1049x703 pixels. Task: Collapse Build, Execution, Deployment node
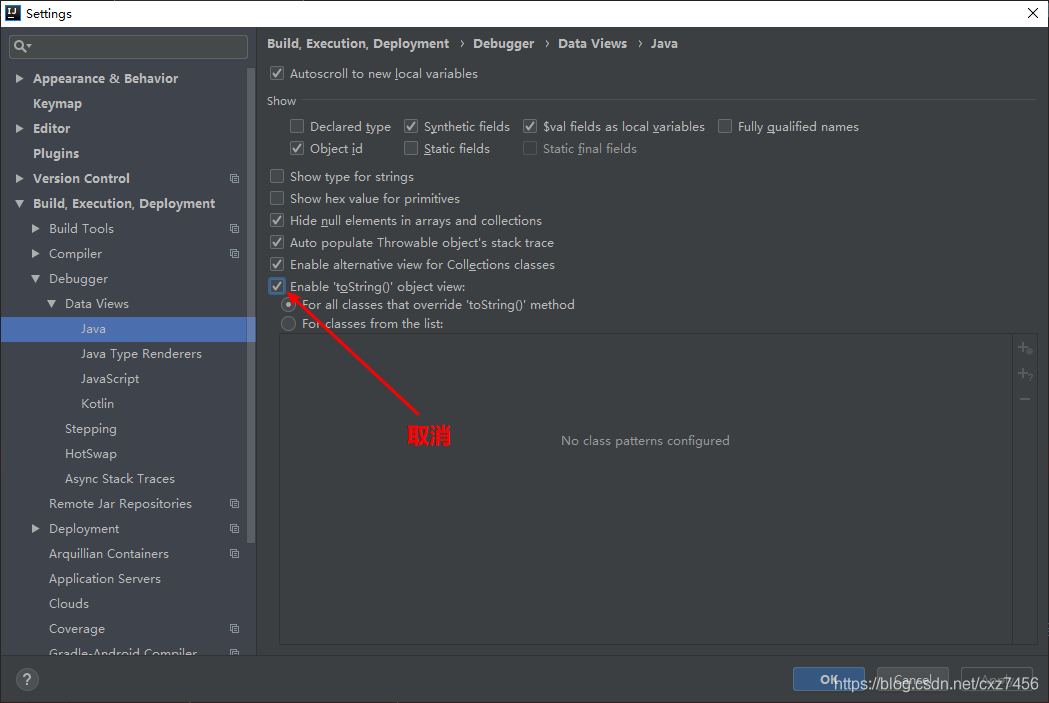[x=19, y=203]
